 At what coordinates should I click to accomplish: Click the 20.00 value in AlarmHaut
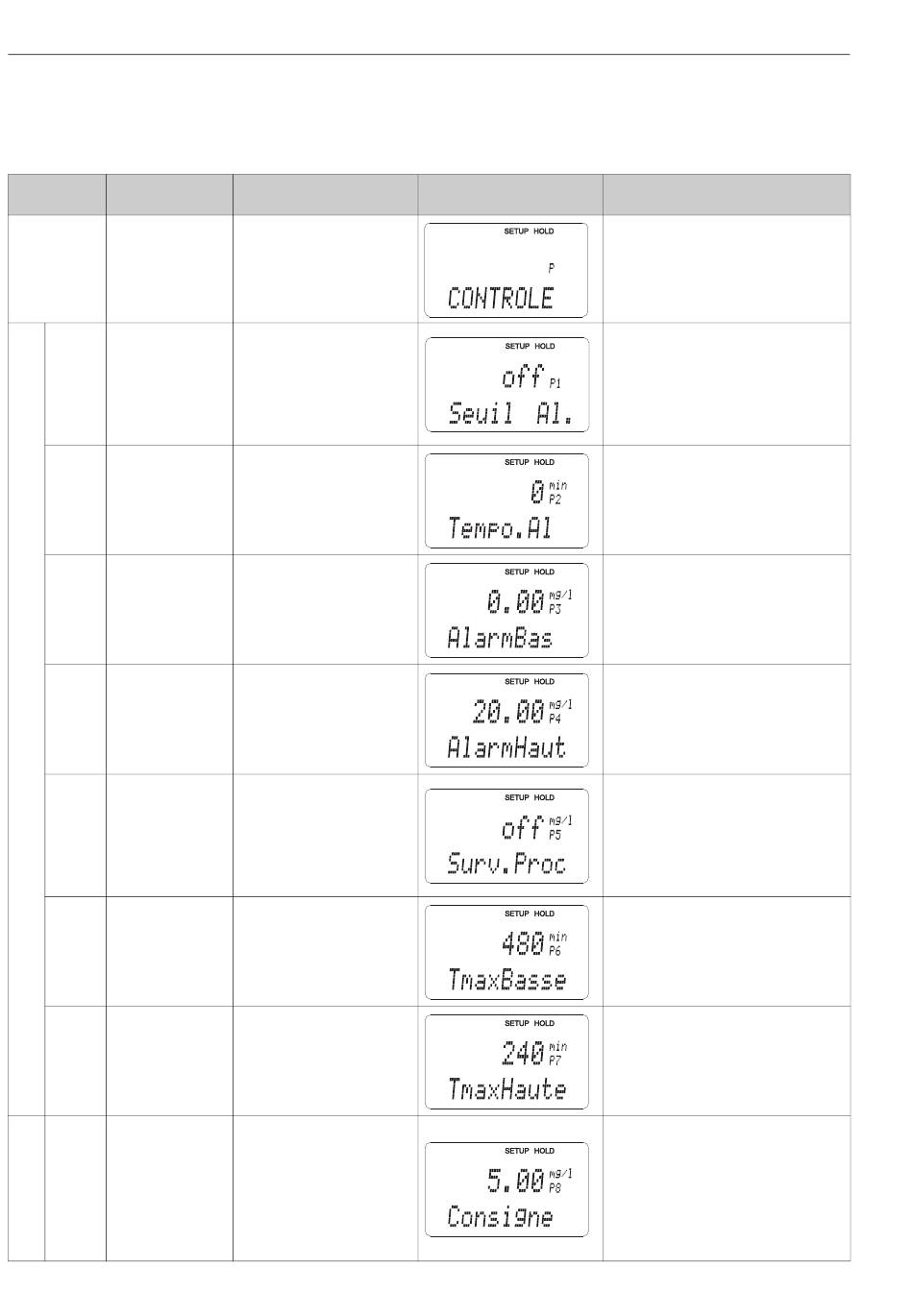point(508,712)
